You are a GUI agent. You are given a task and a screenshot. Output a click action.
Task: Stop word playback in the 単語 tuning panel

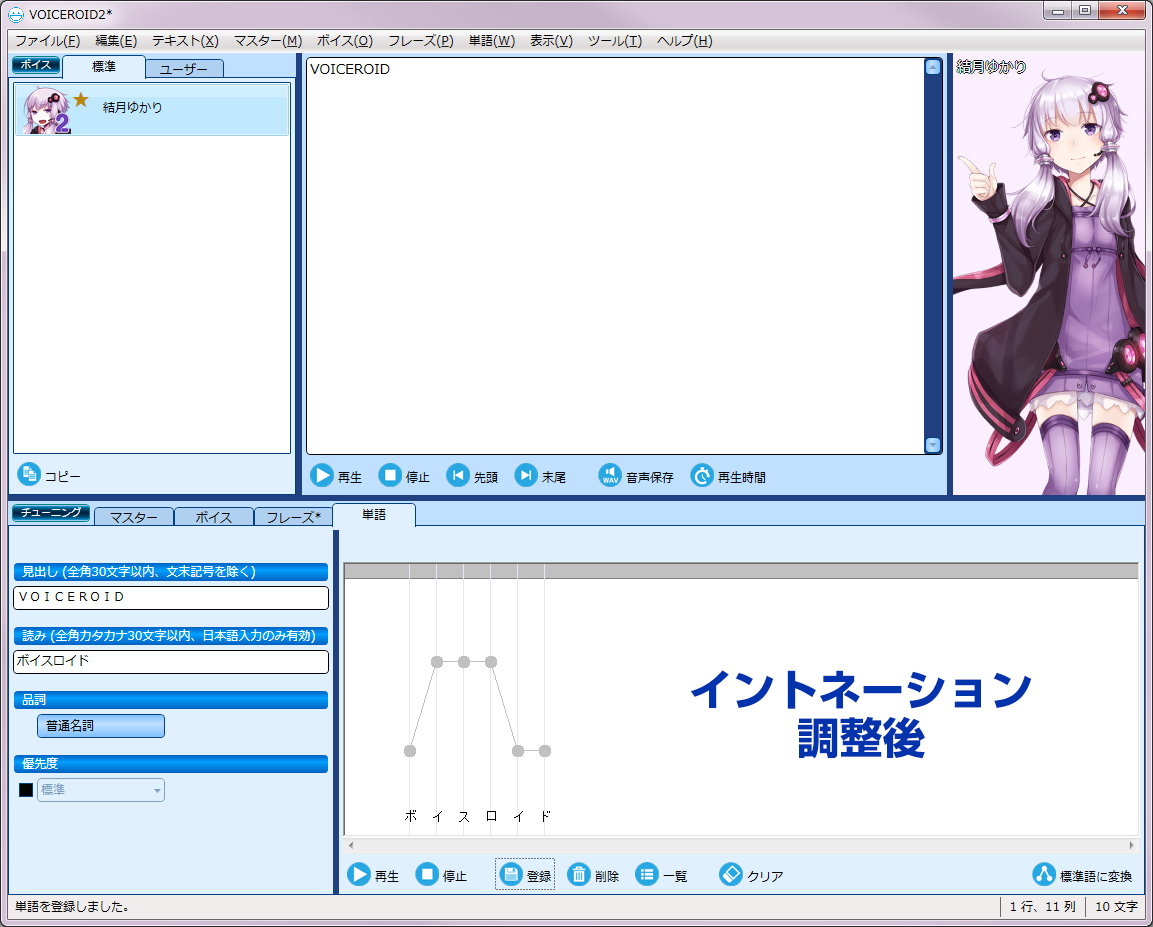point(441,875)
